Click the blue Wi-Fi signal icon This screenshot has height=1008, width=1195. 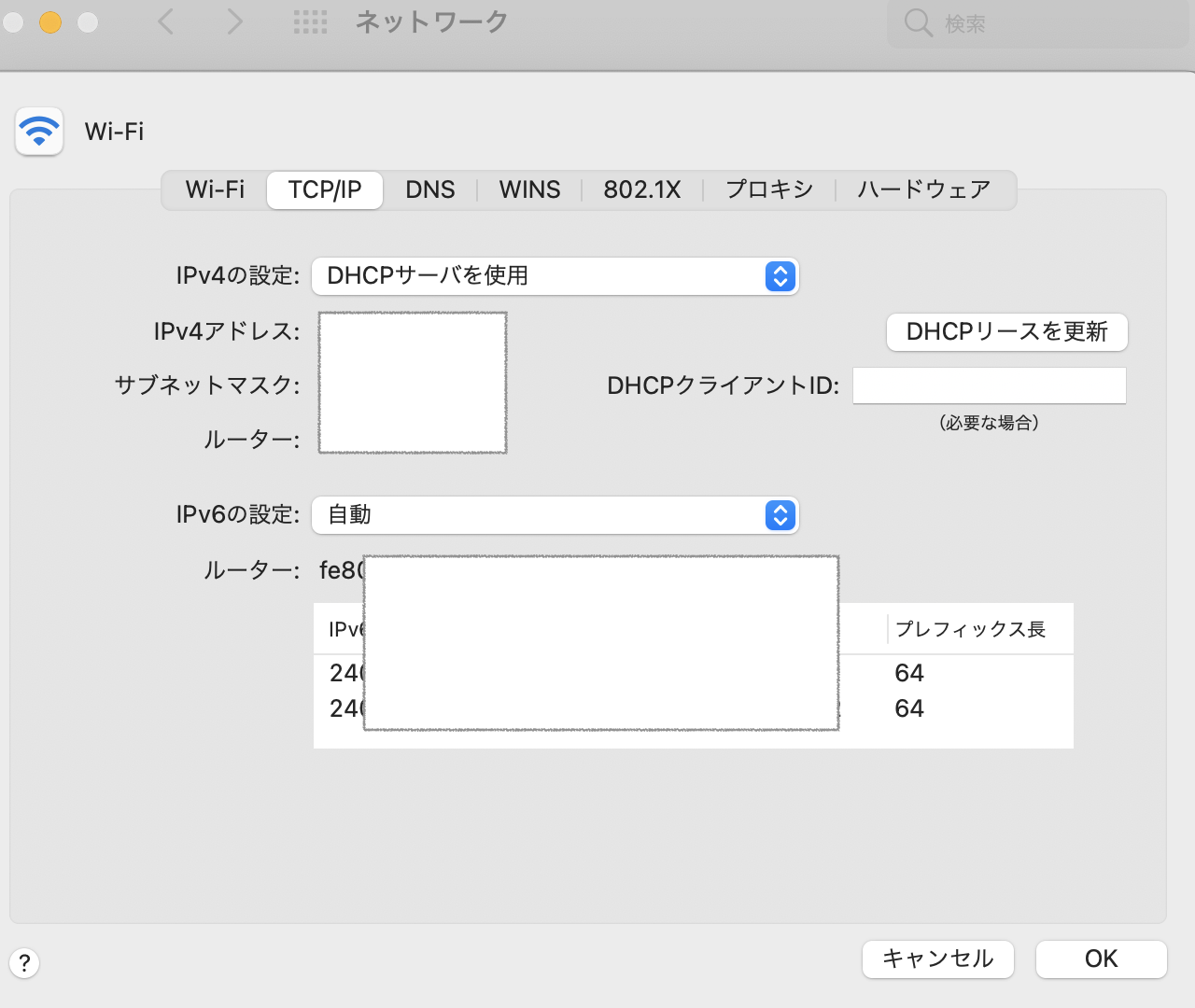39,132
